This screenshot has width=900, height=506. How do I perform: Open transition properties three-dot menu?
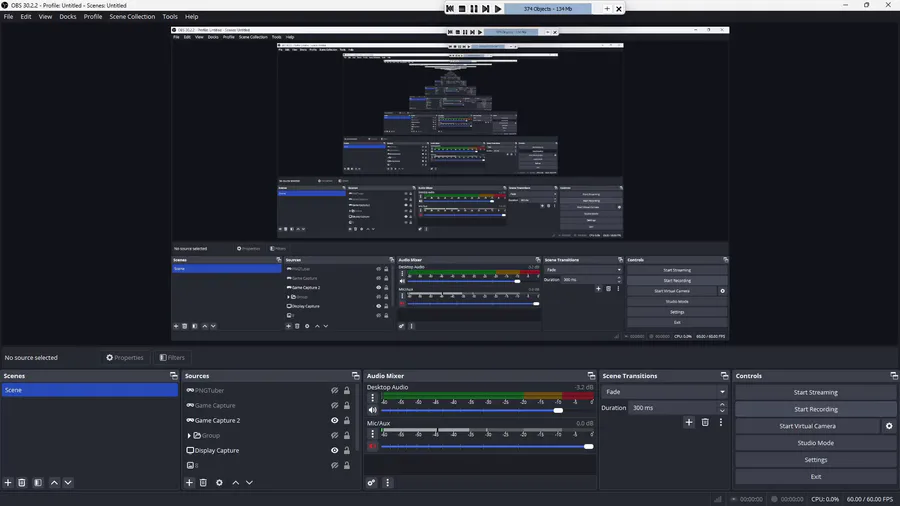721,422
